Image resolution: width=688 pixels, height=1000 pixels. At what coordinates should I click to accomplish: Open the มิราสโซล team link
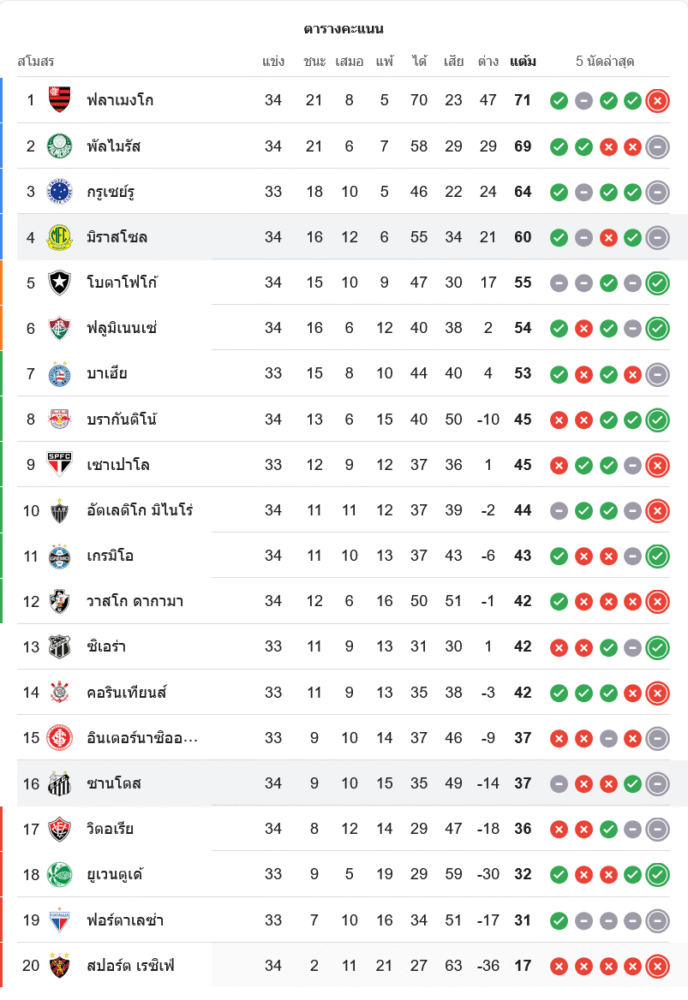117,237
